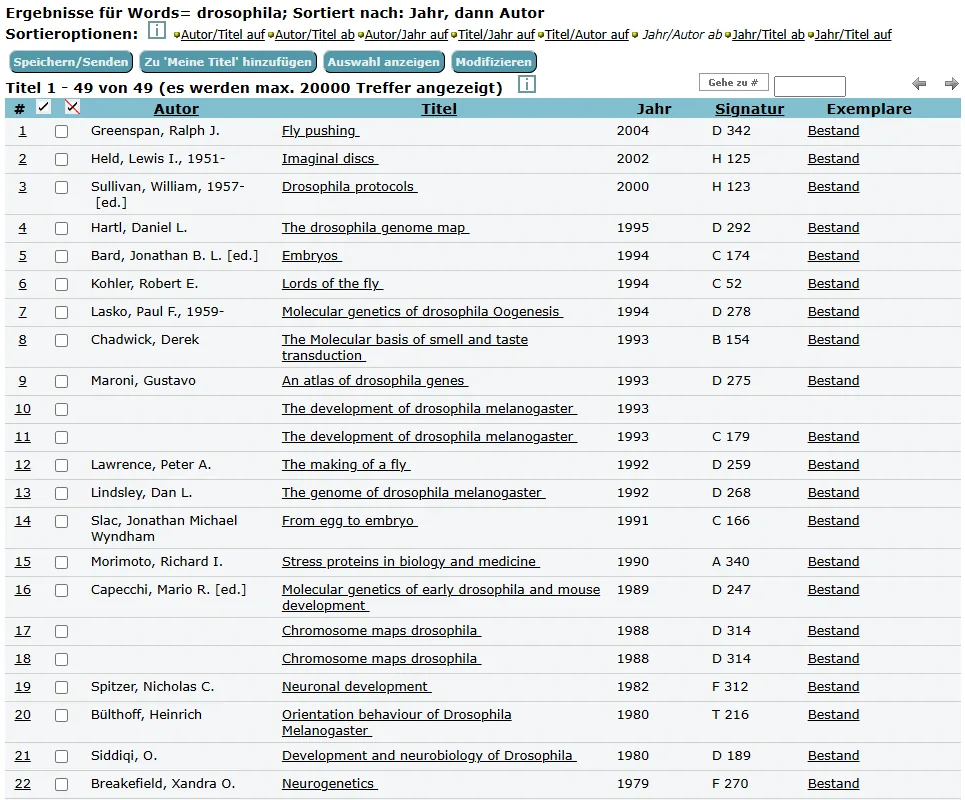This screenshot has height=800, width=965.
Task: Click the Speichern/Senden button
Action: click(71, 62)
